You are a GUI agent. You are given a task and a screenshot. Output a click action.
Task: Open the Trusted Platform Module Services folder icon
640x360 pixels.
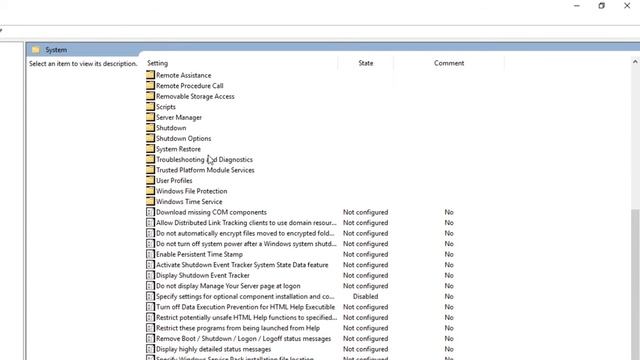point(150,170)
